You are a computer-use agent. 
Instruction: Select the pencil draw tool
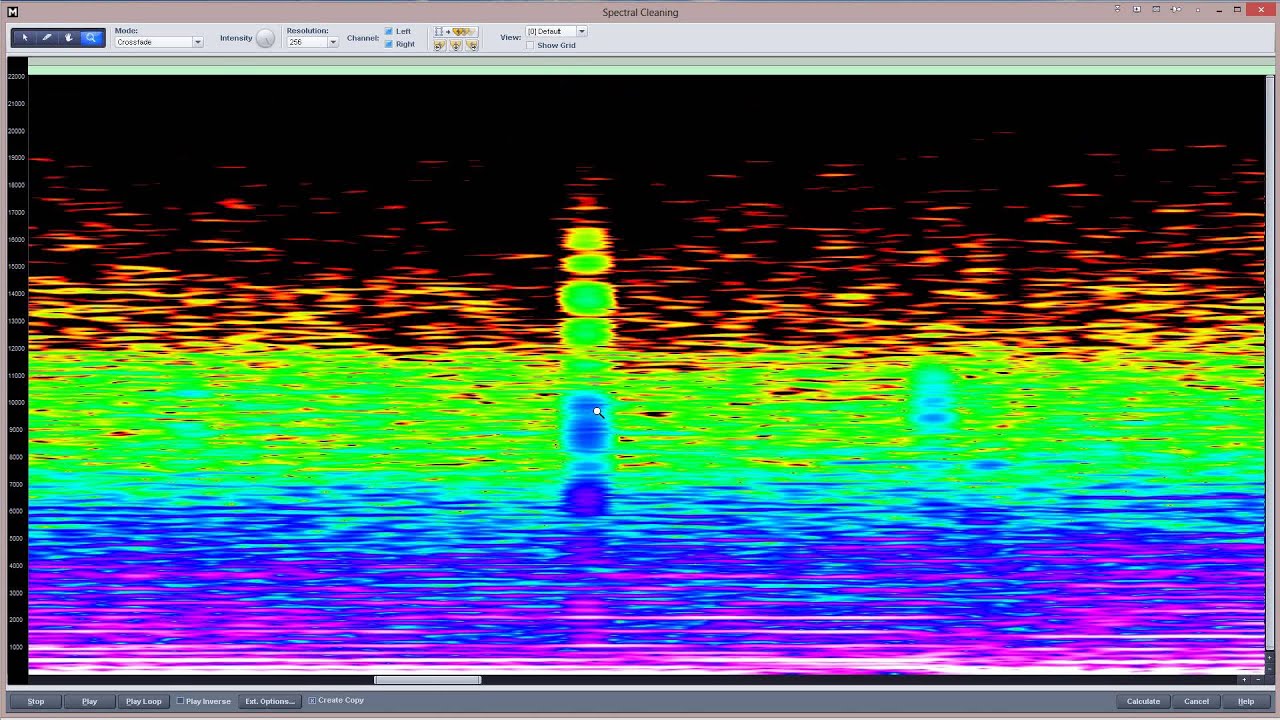[x=47, y=38]
